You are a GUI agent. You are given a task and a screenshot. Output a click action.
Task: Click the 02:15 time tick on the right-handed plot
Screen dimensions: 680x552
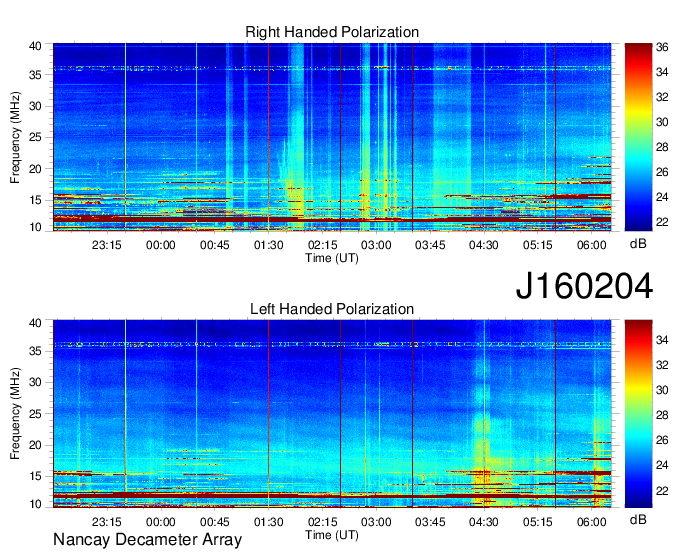click(x=322, y=245)
